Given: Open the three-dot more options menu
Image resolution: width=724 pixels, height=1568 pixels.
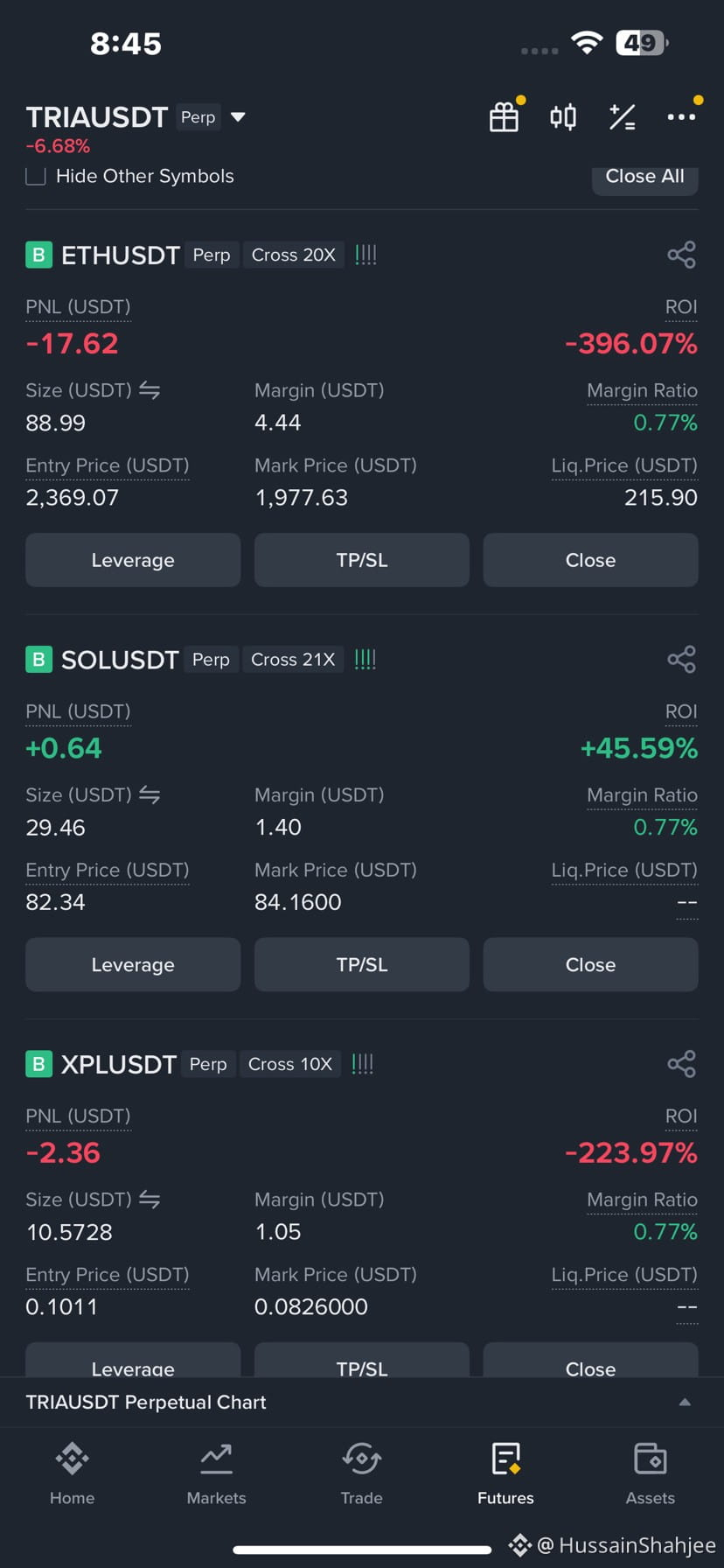Looking at the screenshot, I should (681, 117).
